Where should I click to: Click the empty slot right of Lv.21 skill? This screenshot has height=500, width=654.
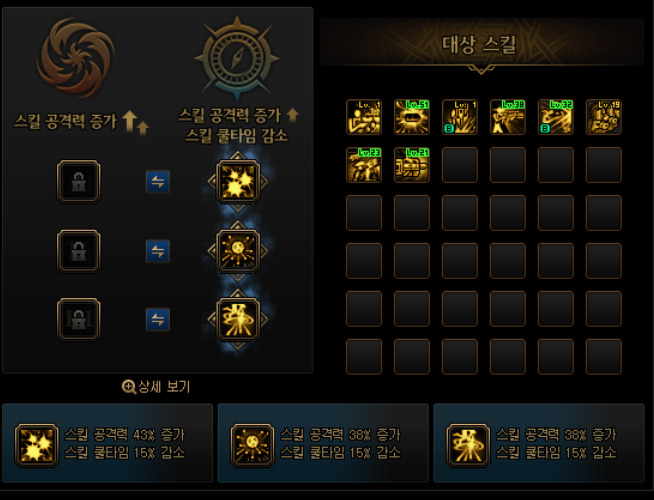(460, 165)
